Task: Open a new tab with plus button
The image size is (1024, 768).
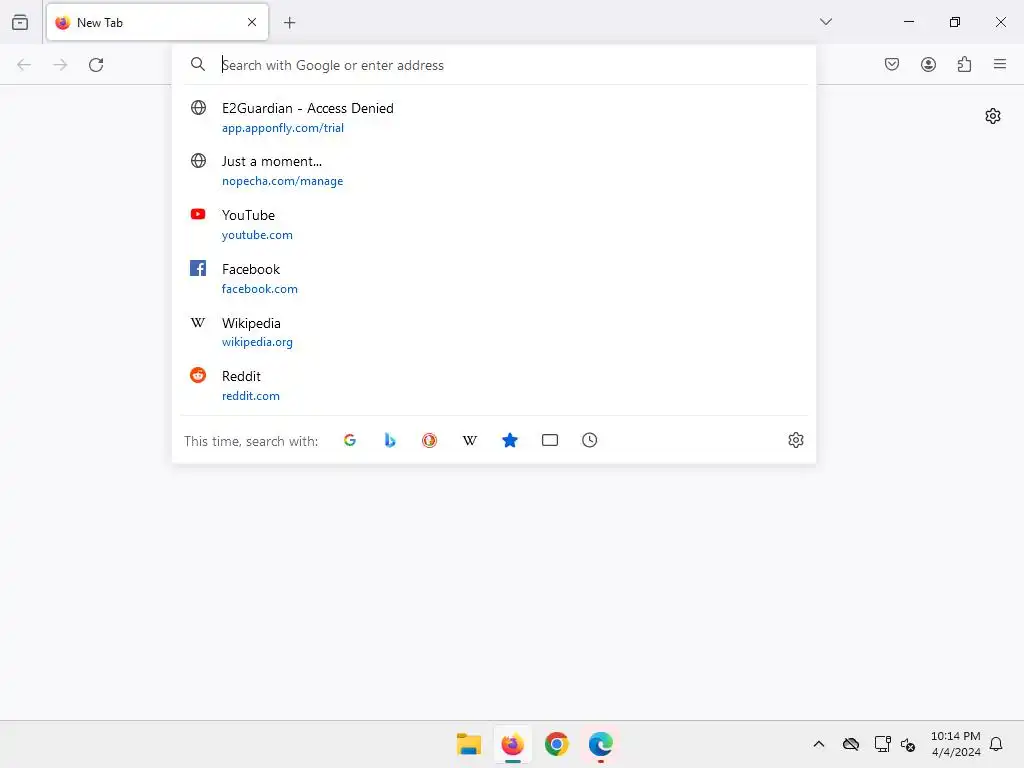Action: point(289,23)
